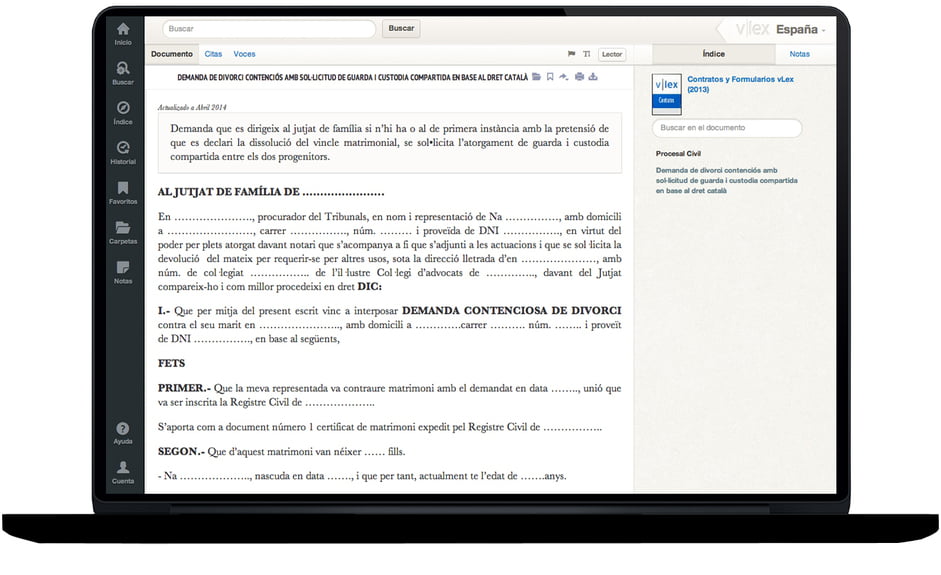941x575 pixels.
Task: Open the Buscar search icon in sidebar
Action: coord(123,68)
